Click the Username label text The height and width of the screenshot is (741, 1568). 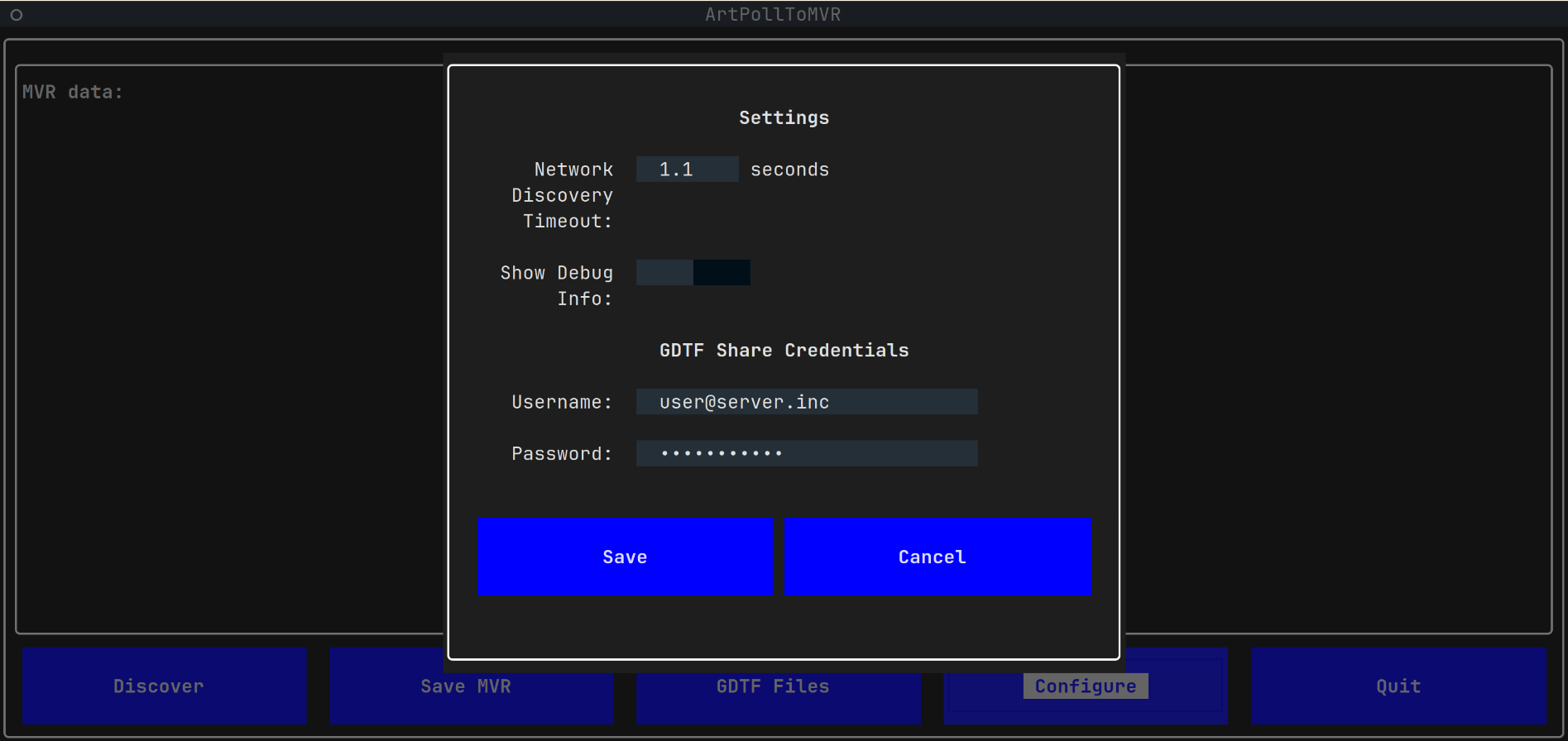562,402
